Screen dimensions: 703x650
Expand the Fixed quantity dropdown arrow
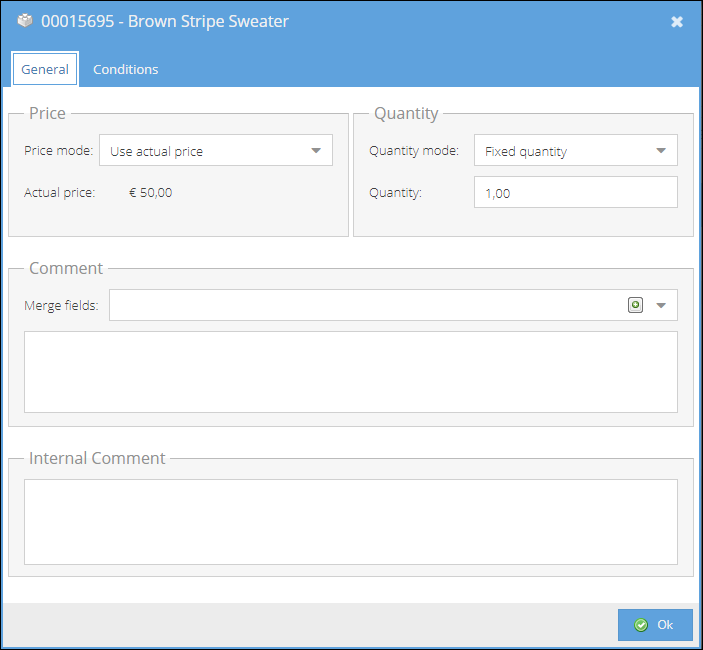(x=661, y=151)
